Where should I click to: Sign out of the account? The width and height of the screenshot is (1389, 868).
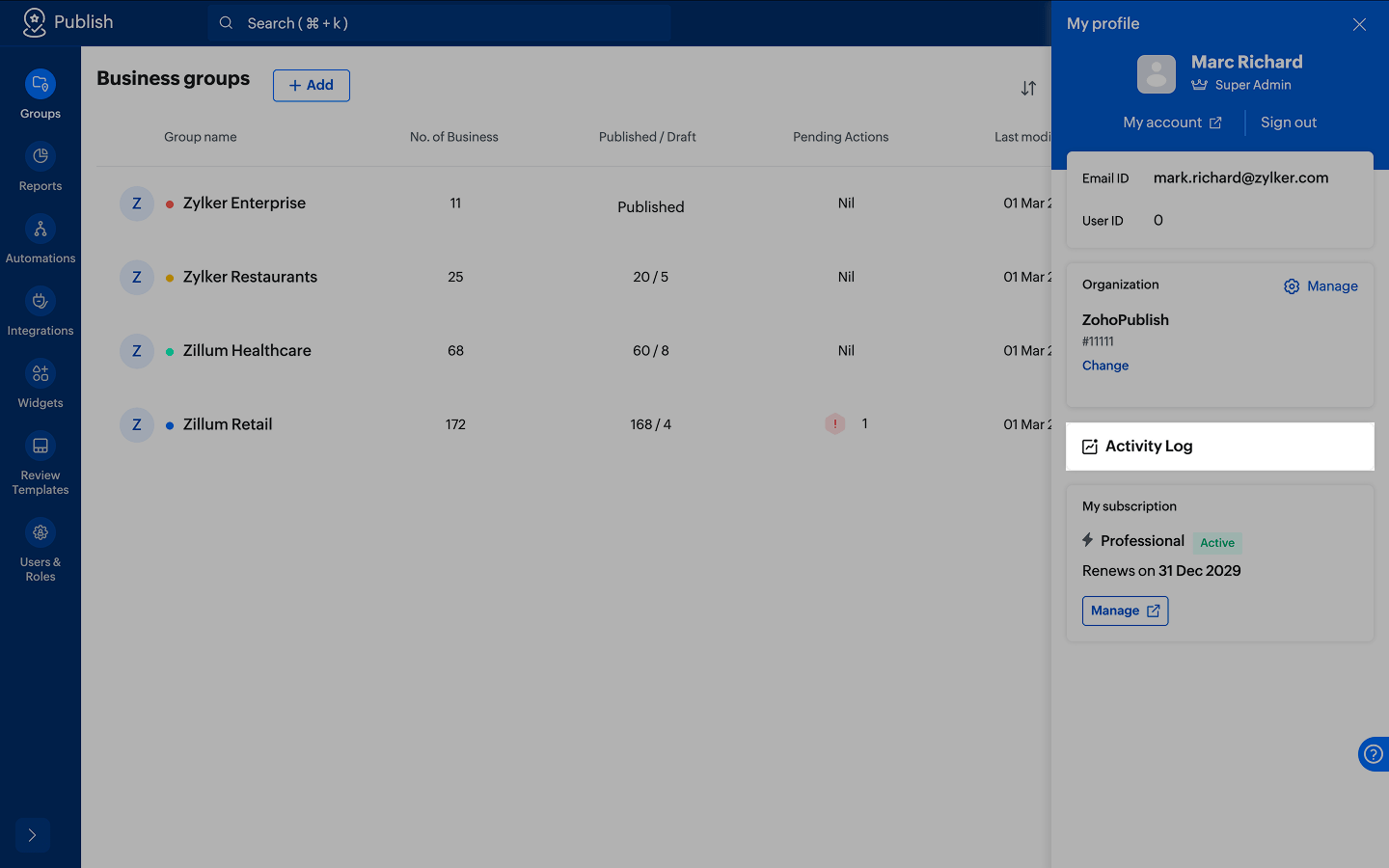click(1289, 122)
